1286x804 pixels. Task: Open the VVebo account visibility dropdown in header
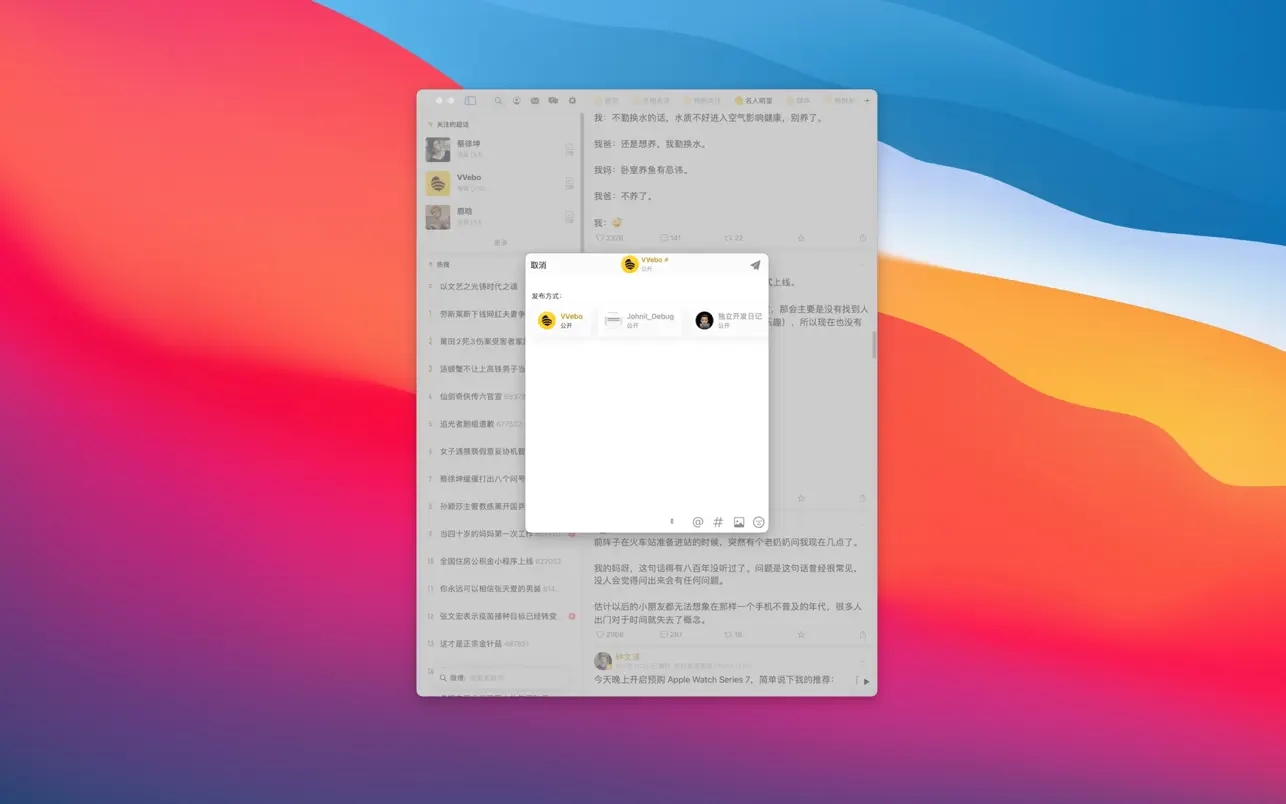click(645, 264)
